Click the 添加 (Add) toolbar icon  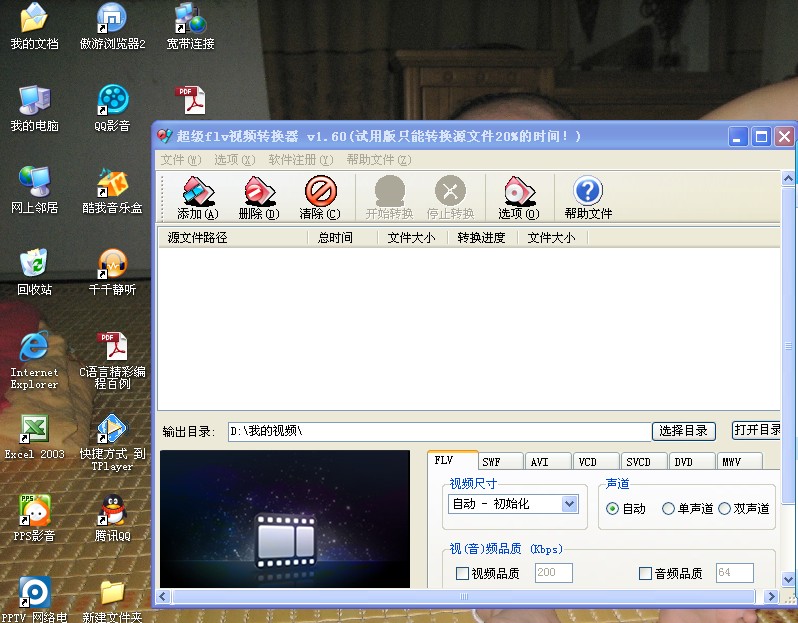tap(196, 197)
